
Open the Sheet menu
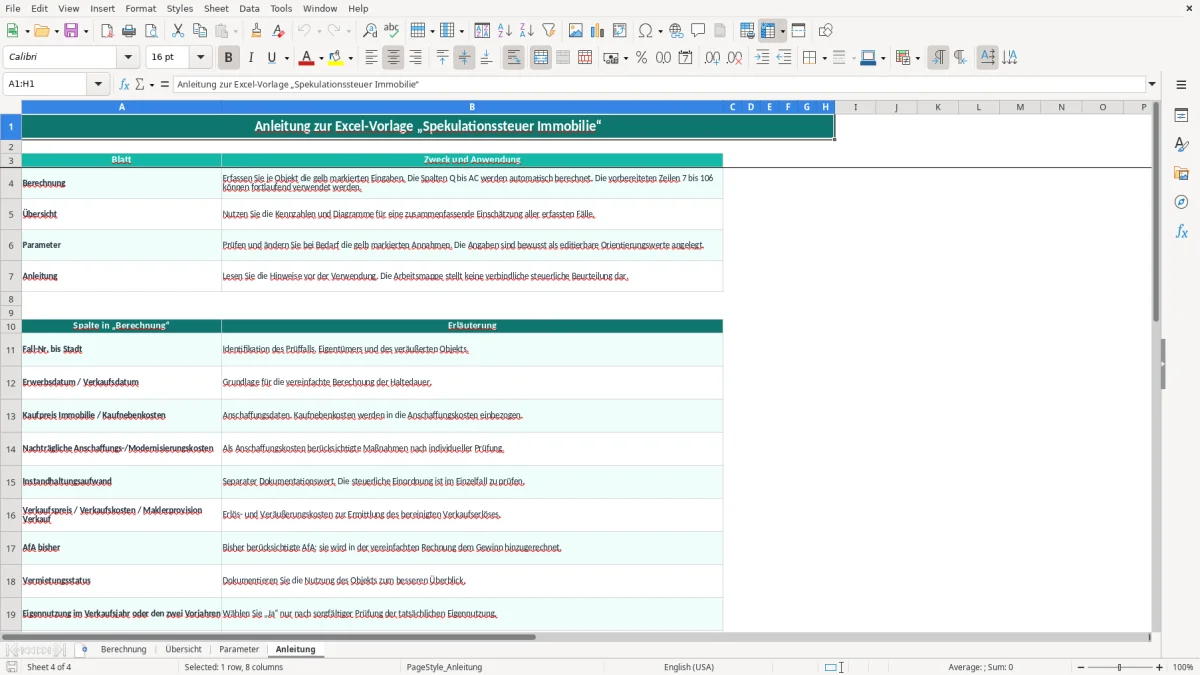pos(217,8)
